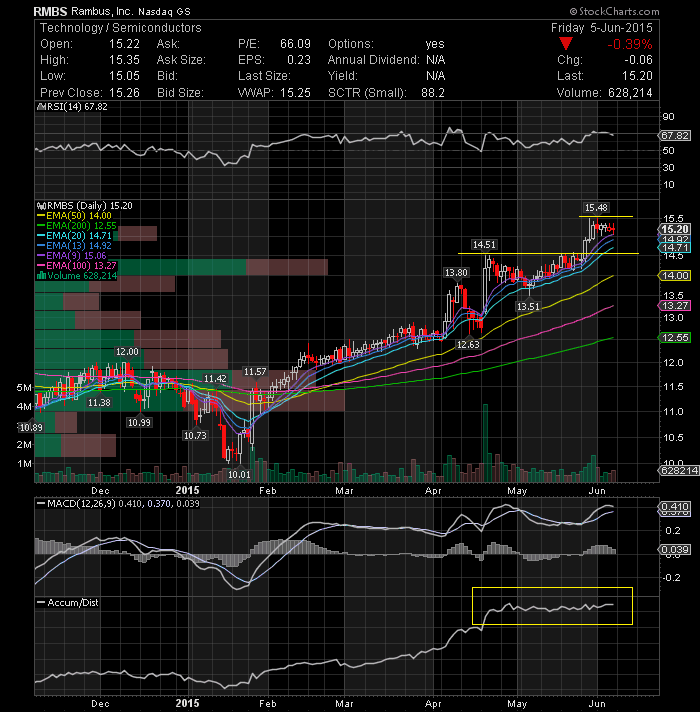Click the 0.410 MACD axis tag
The height and width of the screenshot is (712, 700).
pyautogui.click(x=675, y=506)
